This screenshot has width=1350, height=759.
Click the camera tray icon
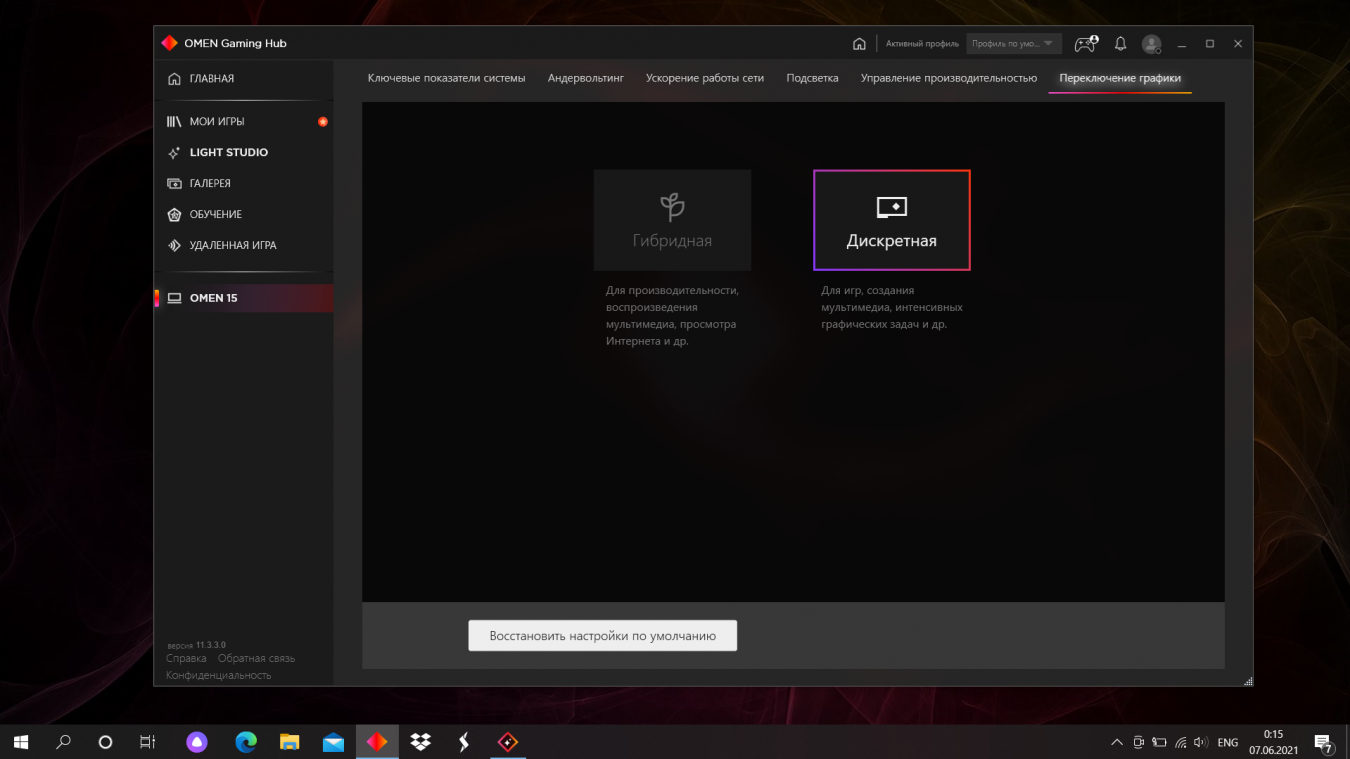(1139, 743)
